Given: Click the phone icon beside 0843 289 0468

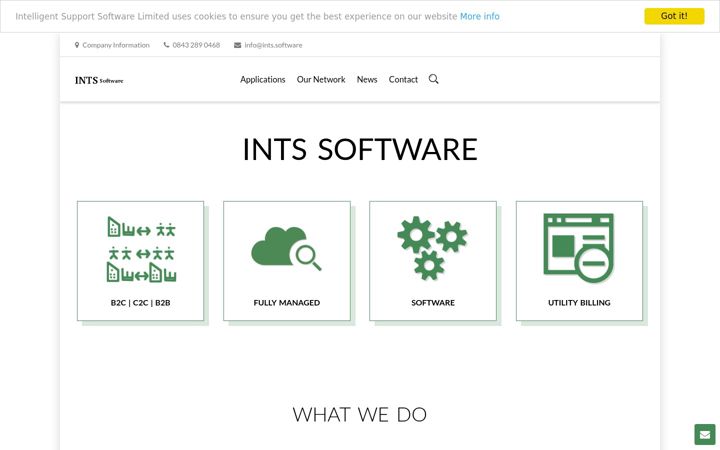Looking at the screenshot, I should coord(166,45).
